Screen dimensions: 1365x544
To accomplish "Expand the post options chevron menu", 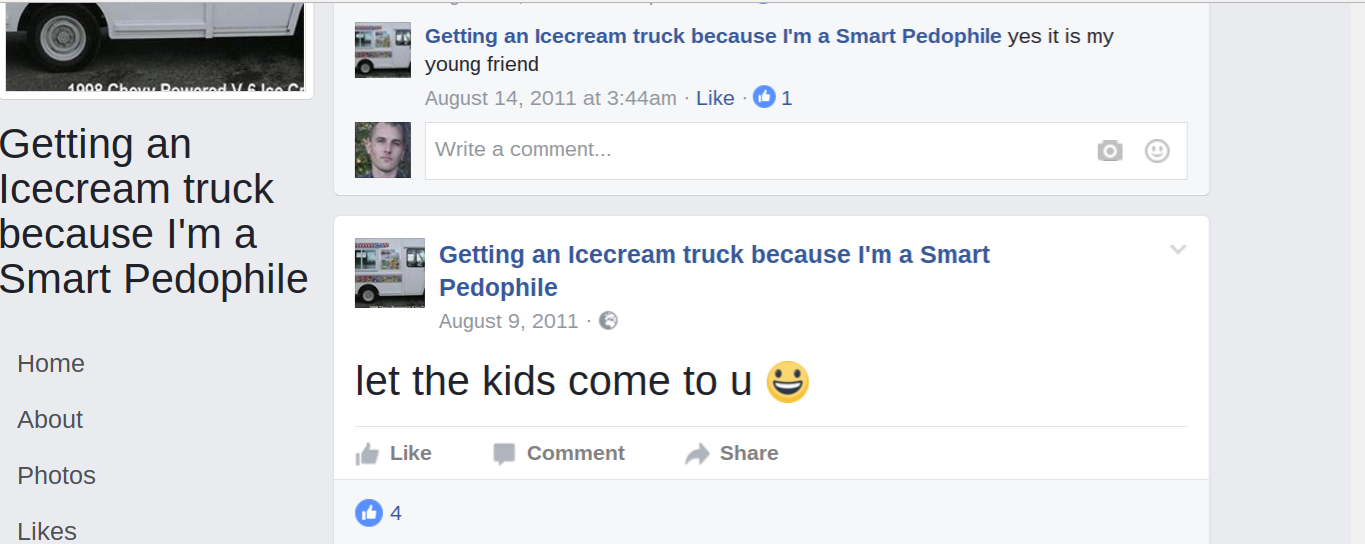I will (x=1178, y=249).
